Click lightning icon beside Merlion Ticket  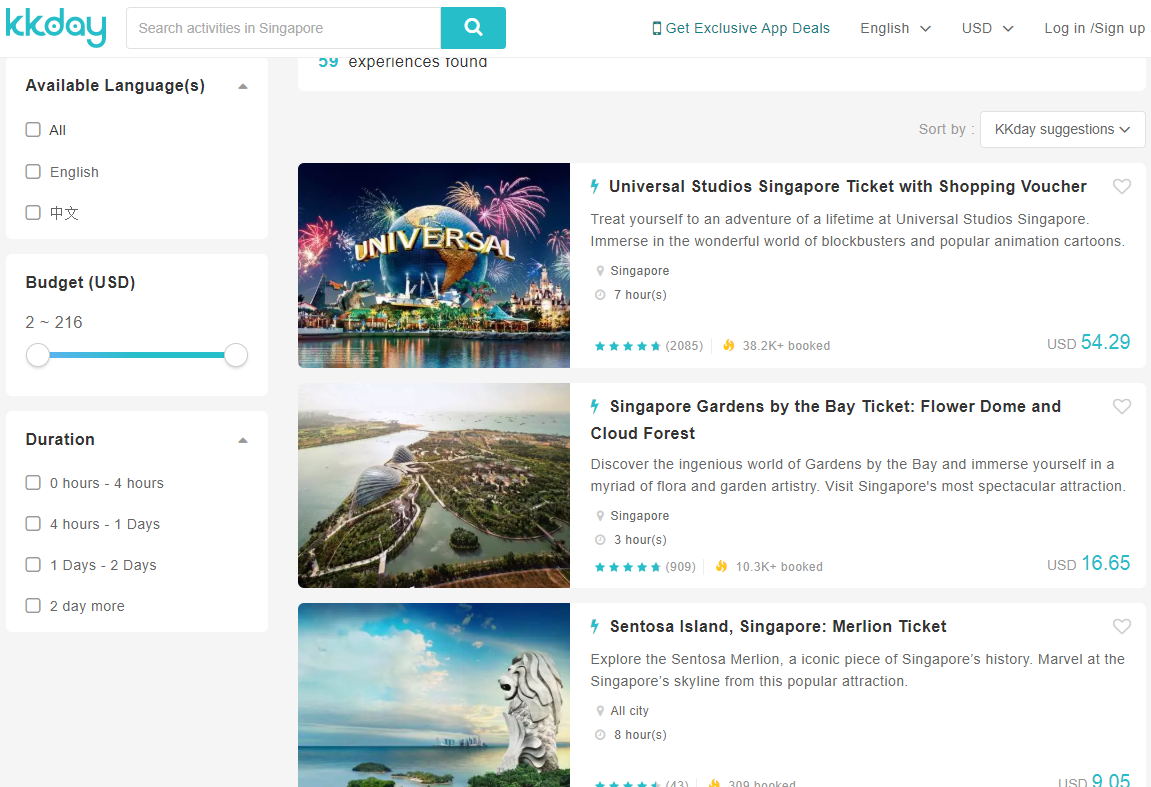595,626
